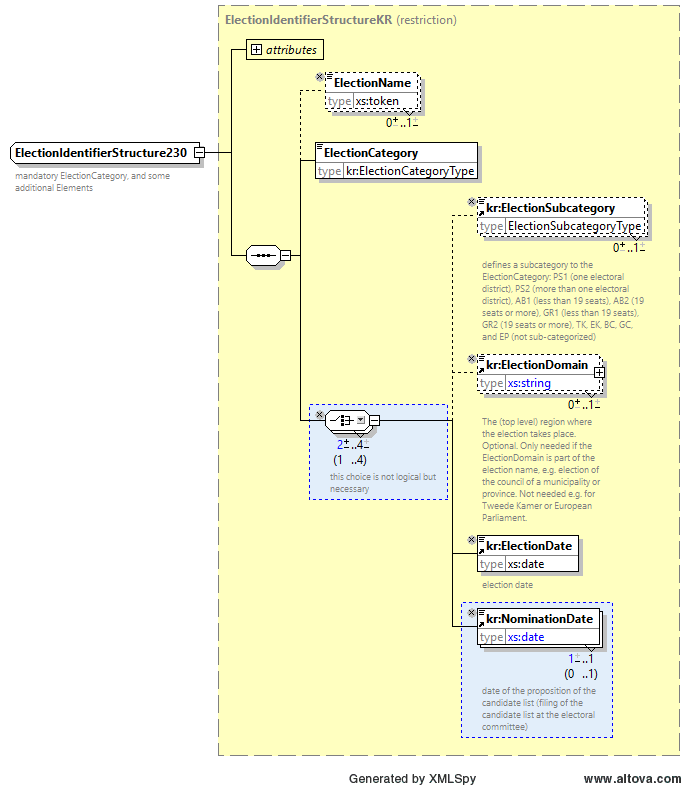Click the ElectionIdentifierStructureKR restriction title
The image size is (690, 786).
click(341, 20)
